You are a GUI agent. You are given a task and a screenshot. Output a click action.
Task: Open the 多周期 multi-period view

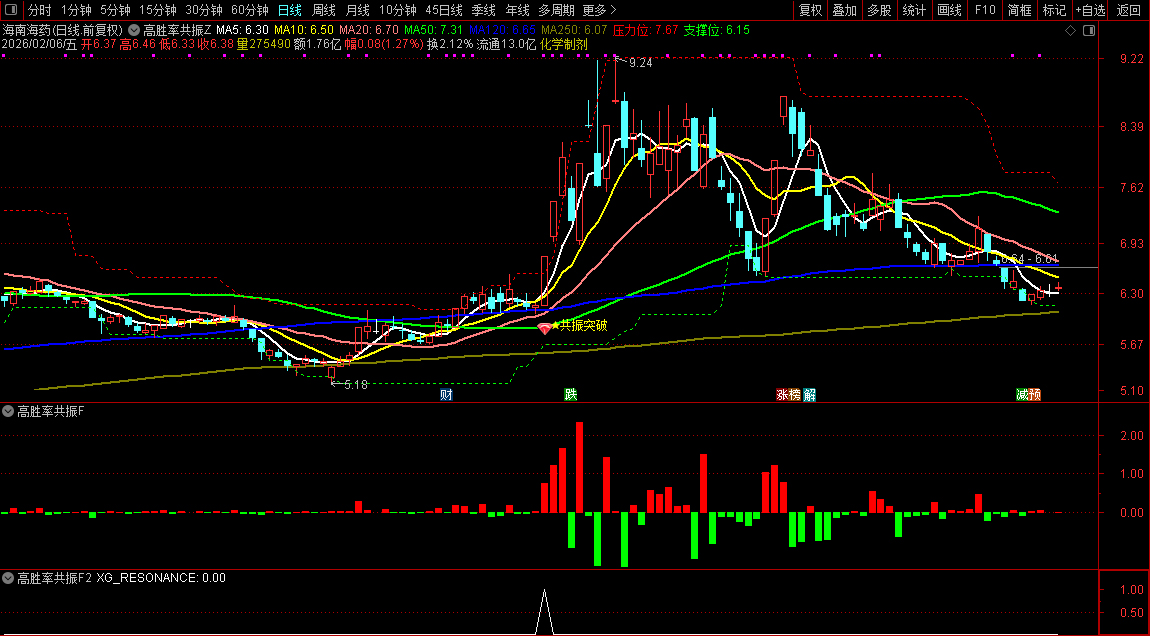(556, 10)
